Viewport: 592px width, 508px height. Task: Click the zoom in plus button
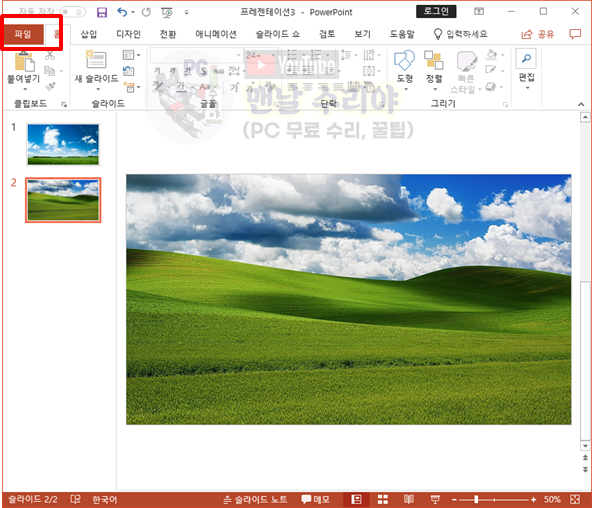pyautogui.click(x=533, y=500)
